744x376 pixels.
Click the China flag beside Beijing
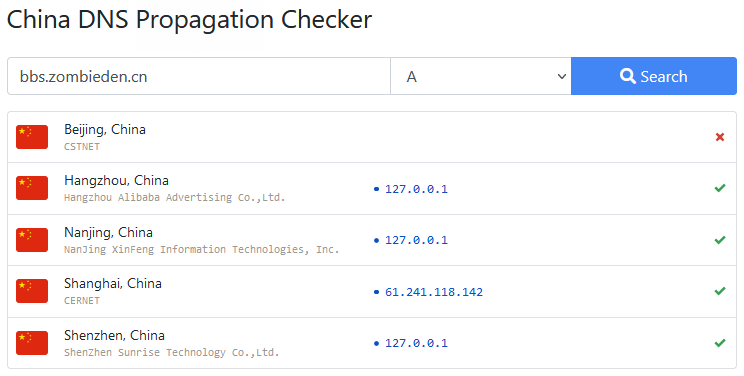click(x=32, y=137)
